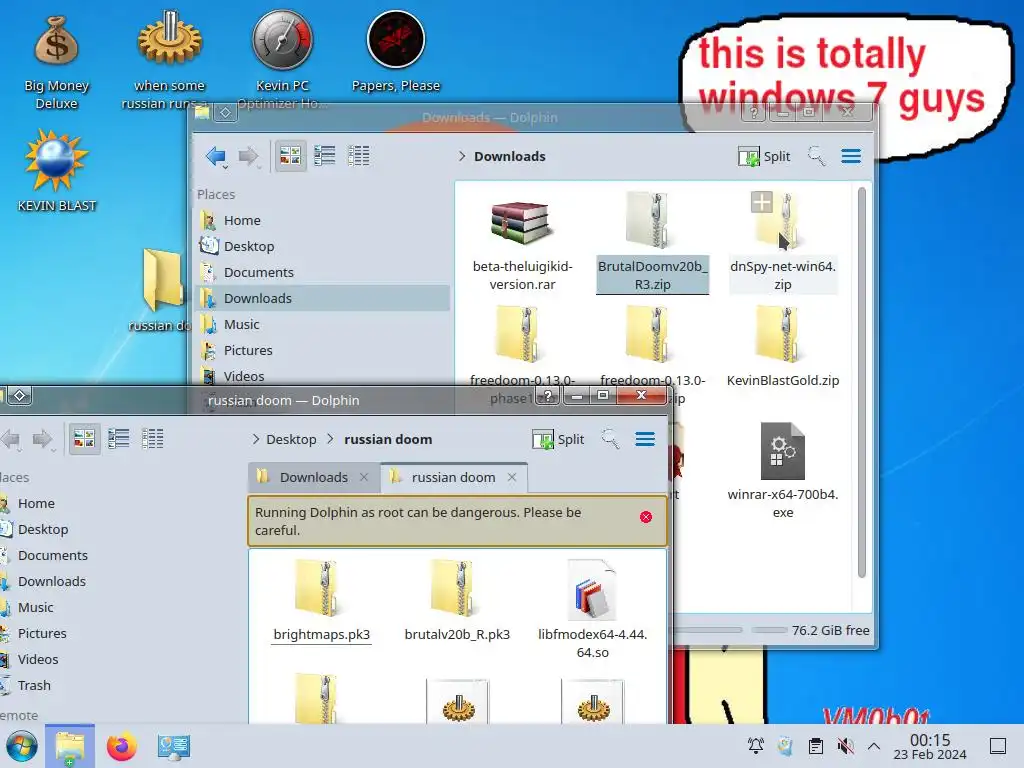Screen dimensions: 1024x768
Task: Open Firefox from the taskbar
Action: (x=121, y=746)
